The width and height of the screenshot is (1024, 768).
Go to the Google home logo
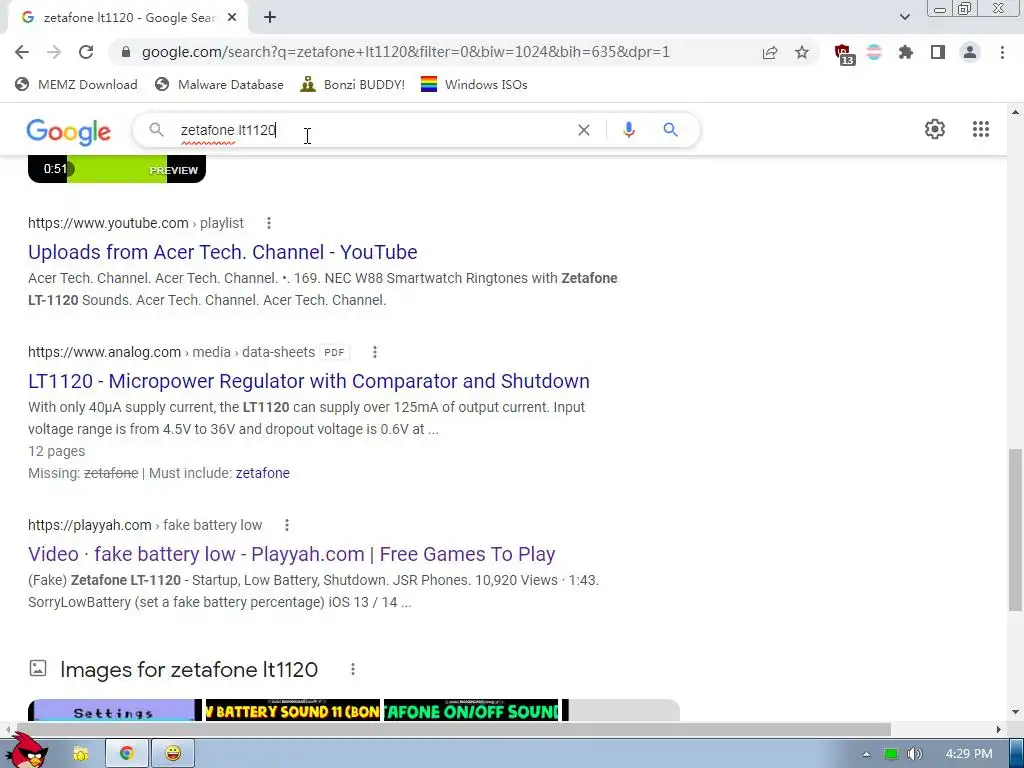click(x=69, y=131)
